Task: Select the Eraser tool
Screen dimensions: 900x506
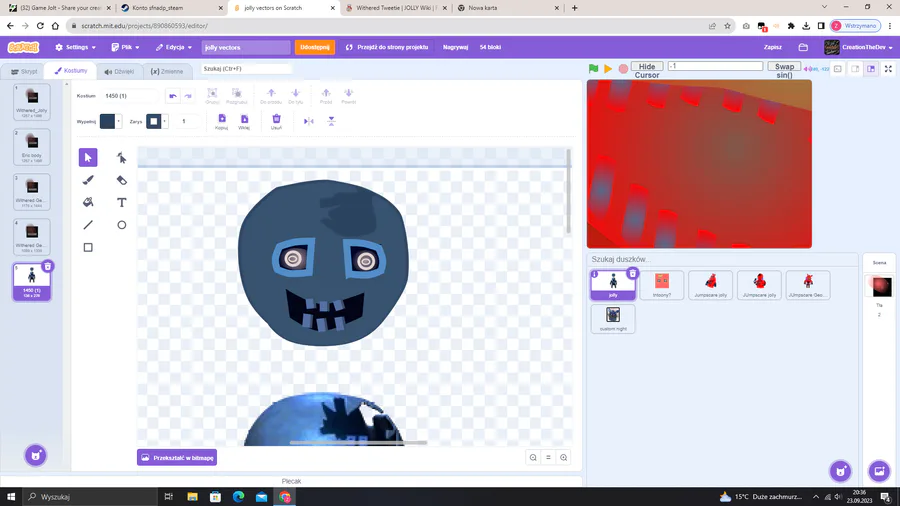Action: [121, 180]
